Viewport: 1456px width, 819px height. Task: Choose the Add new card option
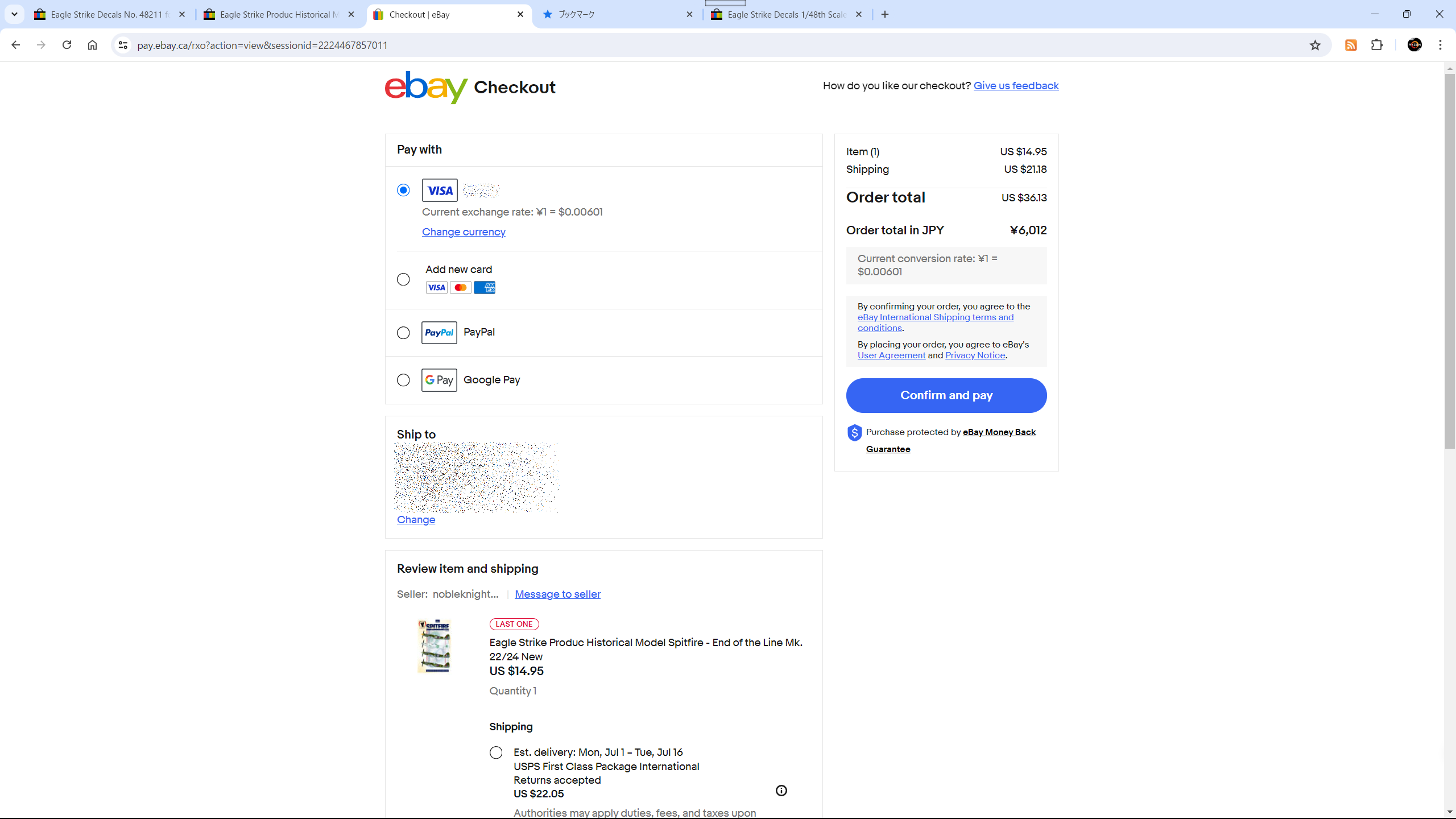pos(403,279)
